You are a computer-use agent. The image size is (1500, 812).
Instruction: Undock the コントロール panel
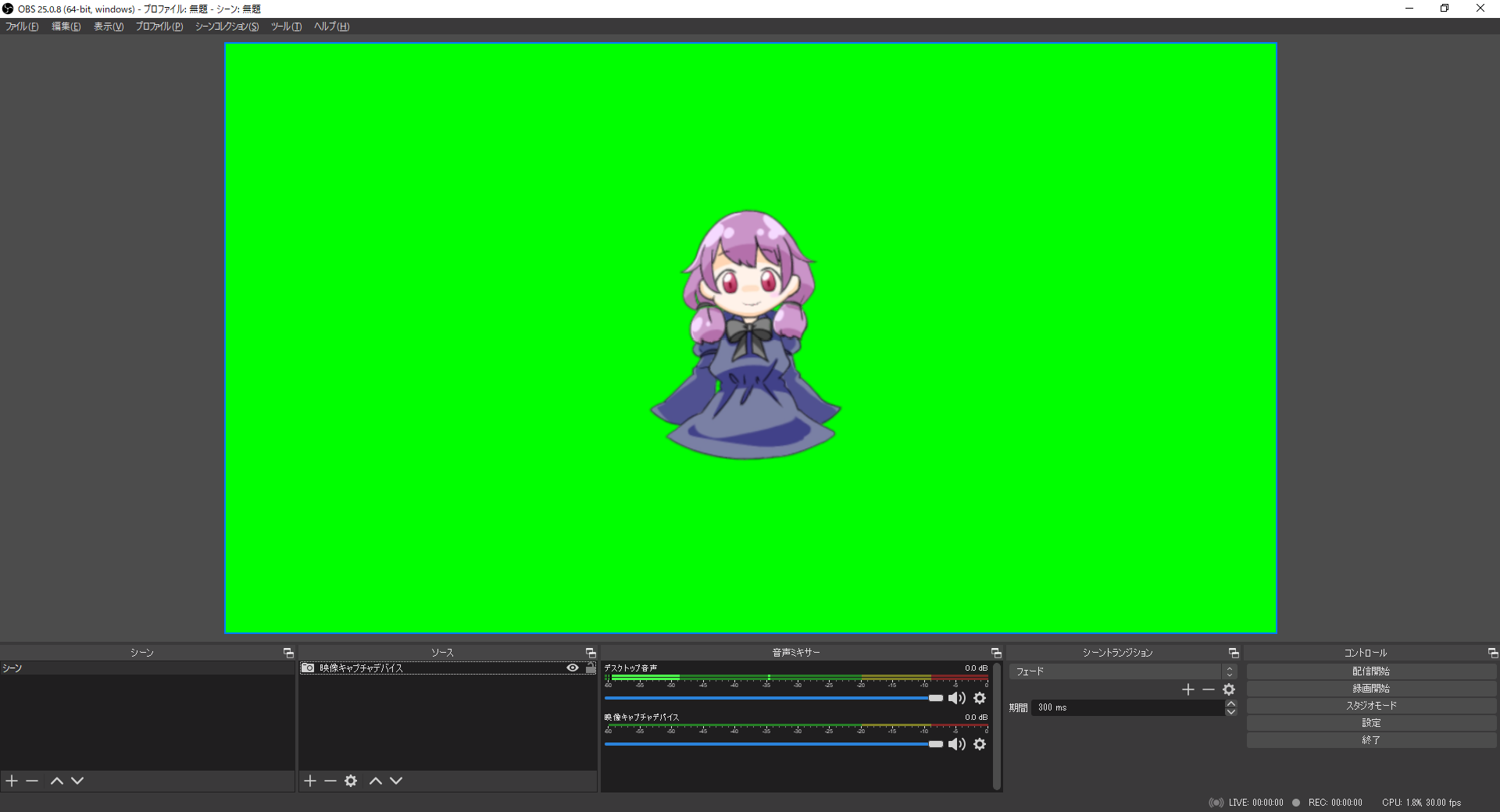coord(1493,653)
